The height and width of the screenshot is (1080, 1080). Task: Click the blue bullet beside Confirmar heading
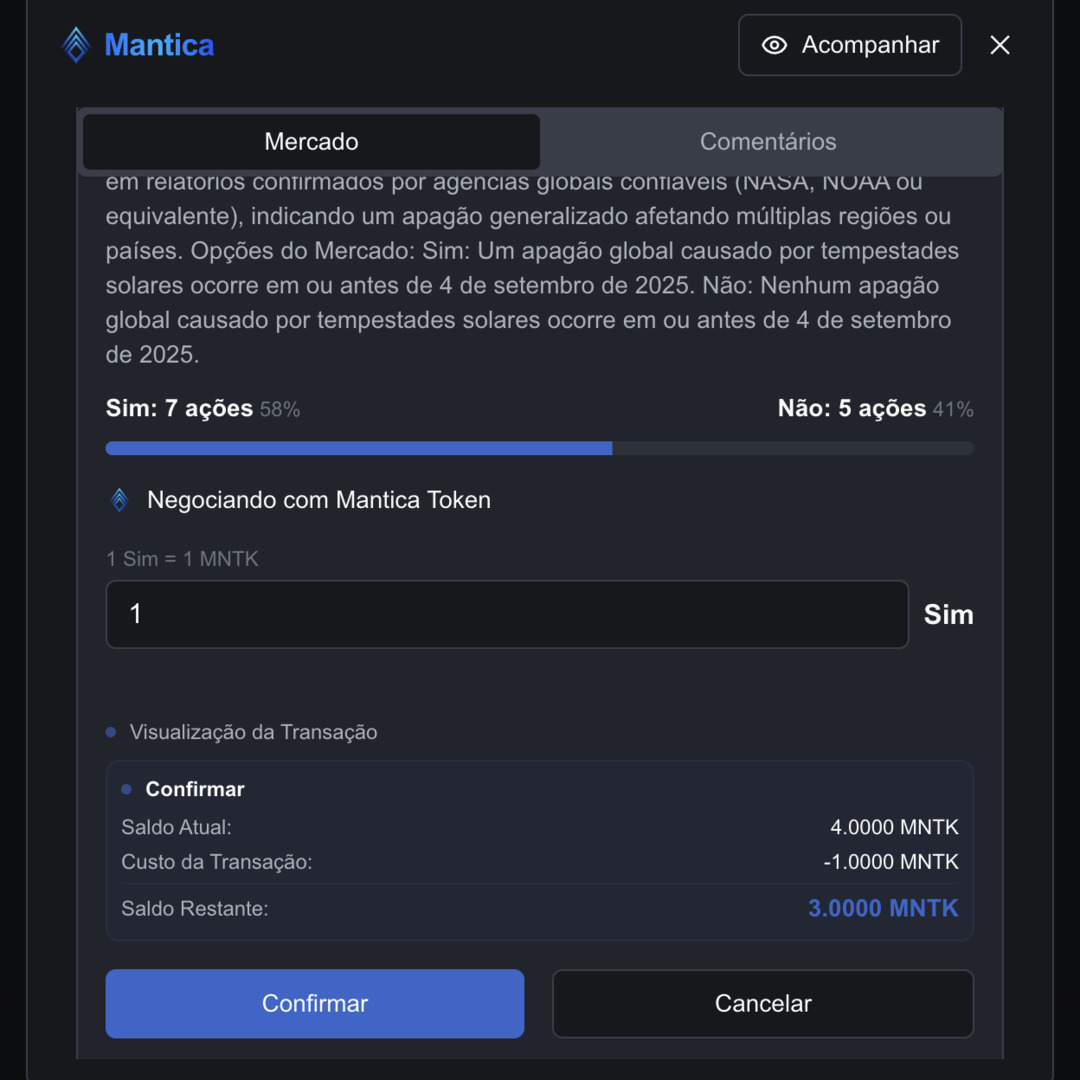[x=126, y=790]
